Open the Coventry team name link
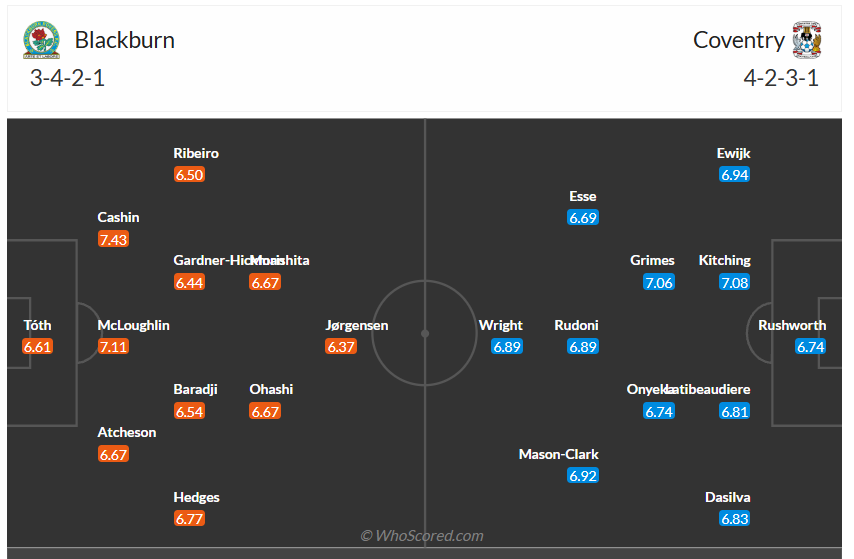Image resolution: width=854 pixels, height=559 pixels. 739,40
